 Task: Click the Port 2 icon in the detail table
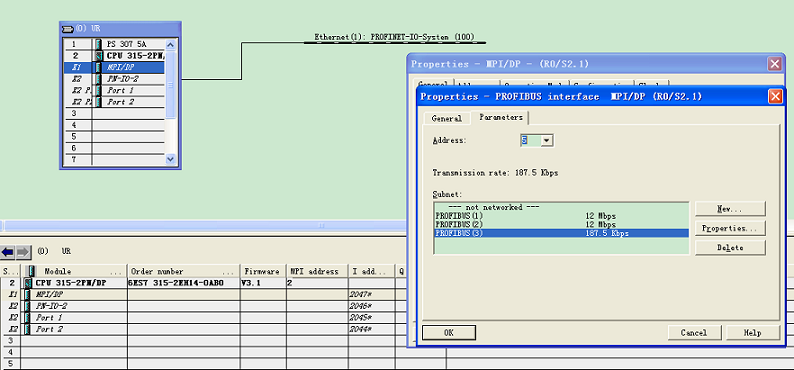point(28,330)
